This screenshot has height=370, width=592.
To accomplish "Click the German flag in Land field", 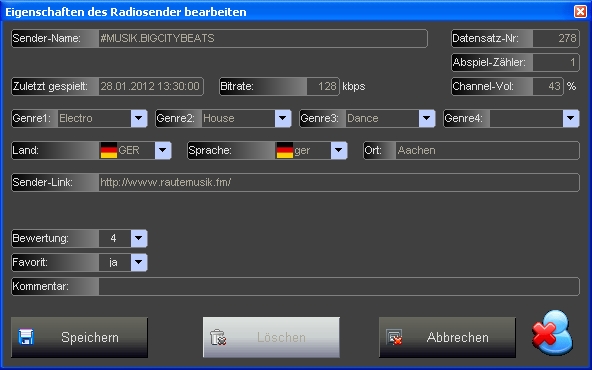I will (x=109, y=150).
